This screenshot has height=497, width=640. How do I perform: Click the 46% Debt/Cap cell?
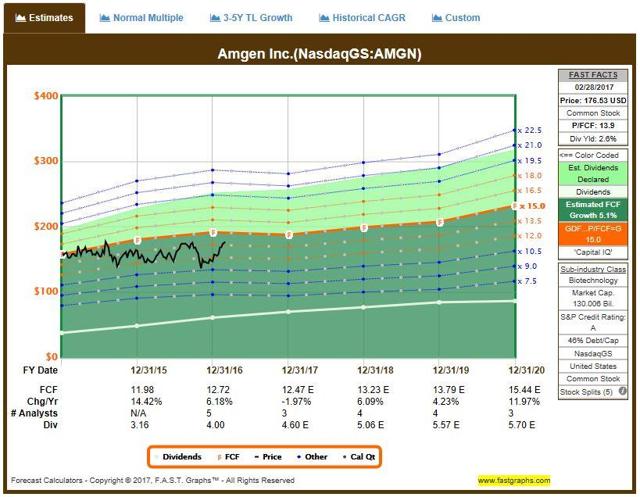[x=593, y=341]
